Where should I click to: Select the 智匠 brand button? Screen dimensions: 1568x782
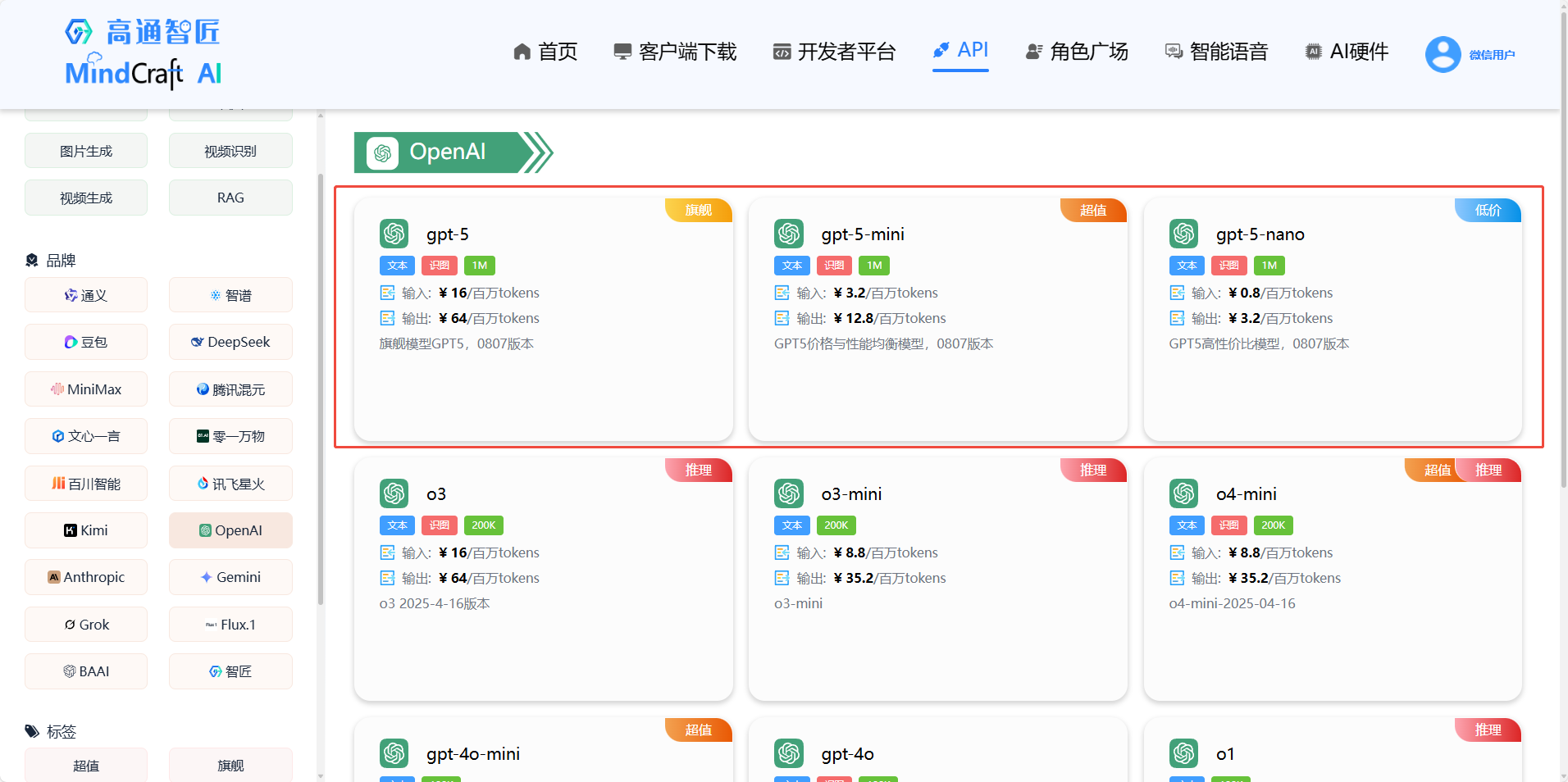tap(230, 671)
